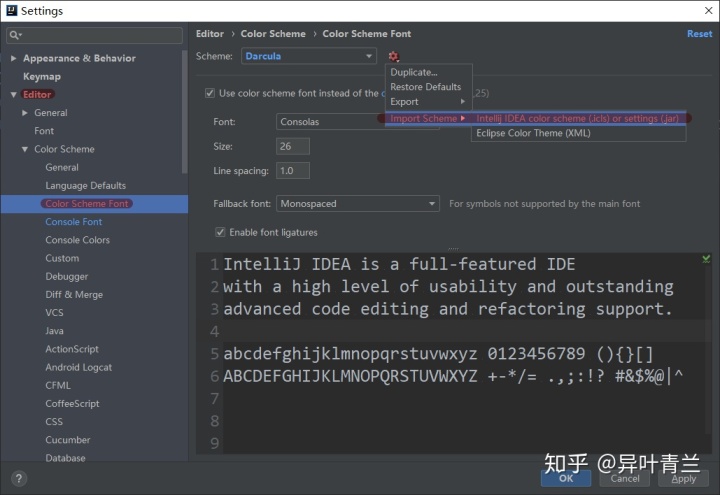
Task: Click Color Scheme in the breadcrumb
Action: [273, 34]
